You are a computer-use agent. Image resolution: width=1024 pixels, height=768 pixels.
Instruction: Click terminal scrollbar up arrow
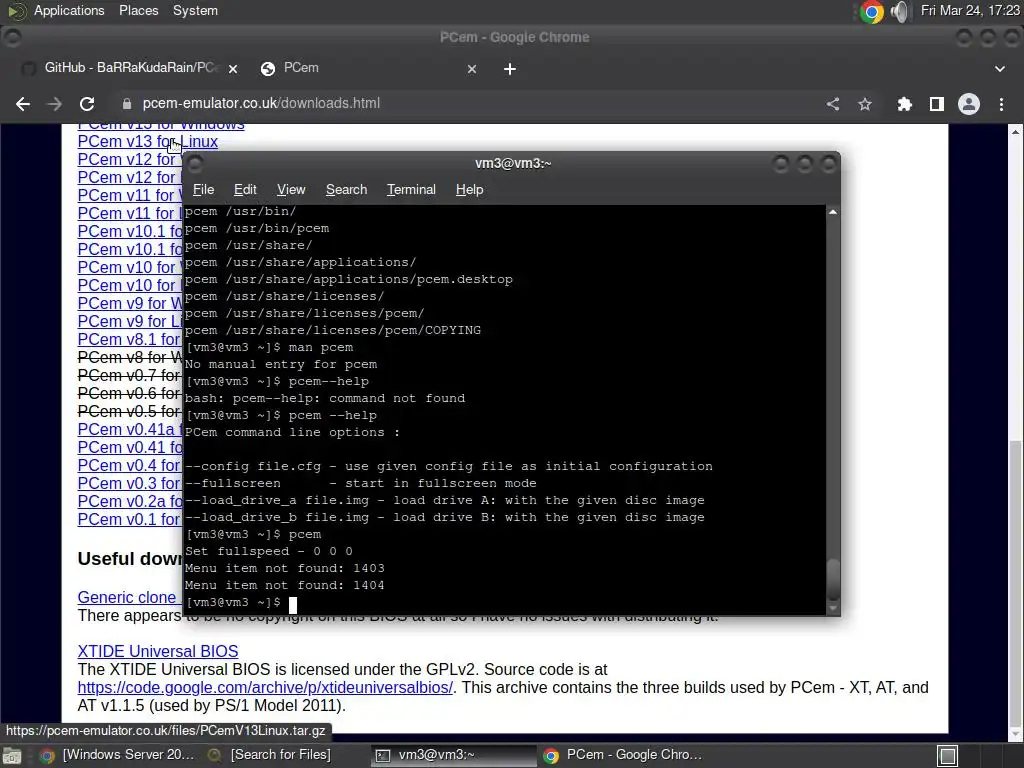pyautogui.click(x=833, y=212)
